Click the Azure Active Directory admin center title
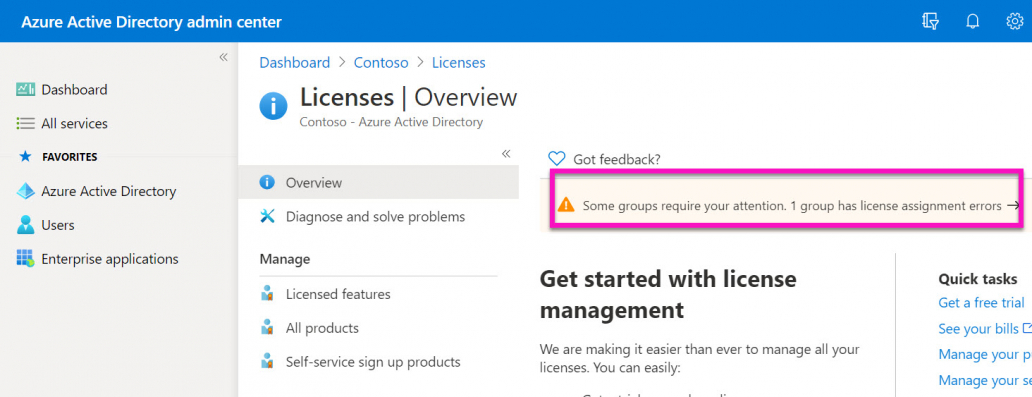The width and height of the screenshot is (1032, 397). [151, 22]
